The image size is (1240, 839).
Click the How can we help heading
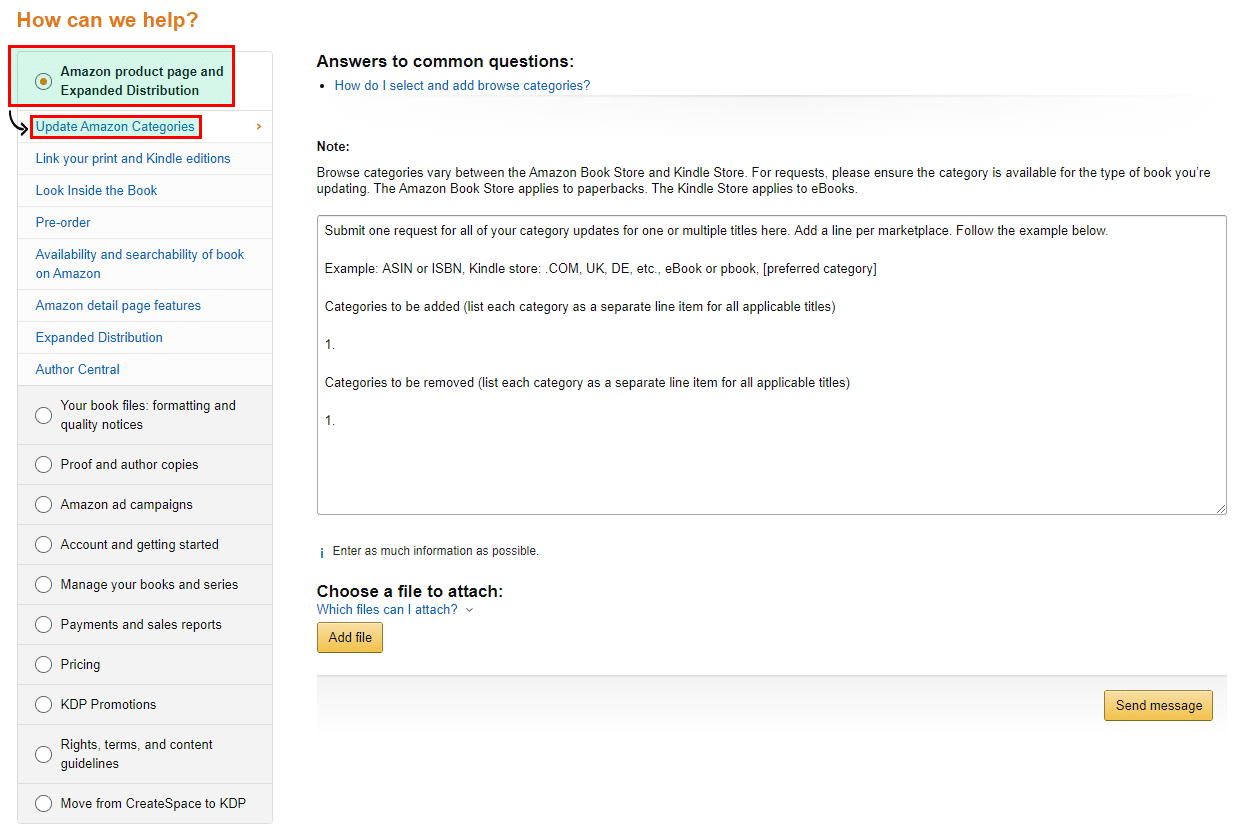(108, 20)
